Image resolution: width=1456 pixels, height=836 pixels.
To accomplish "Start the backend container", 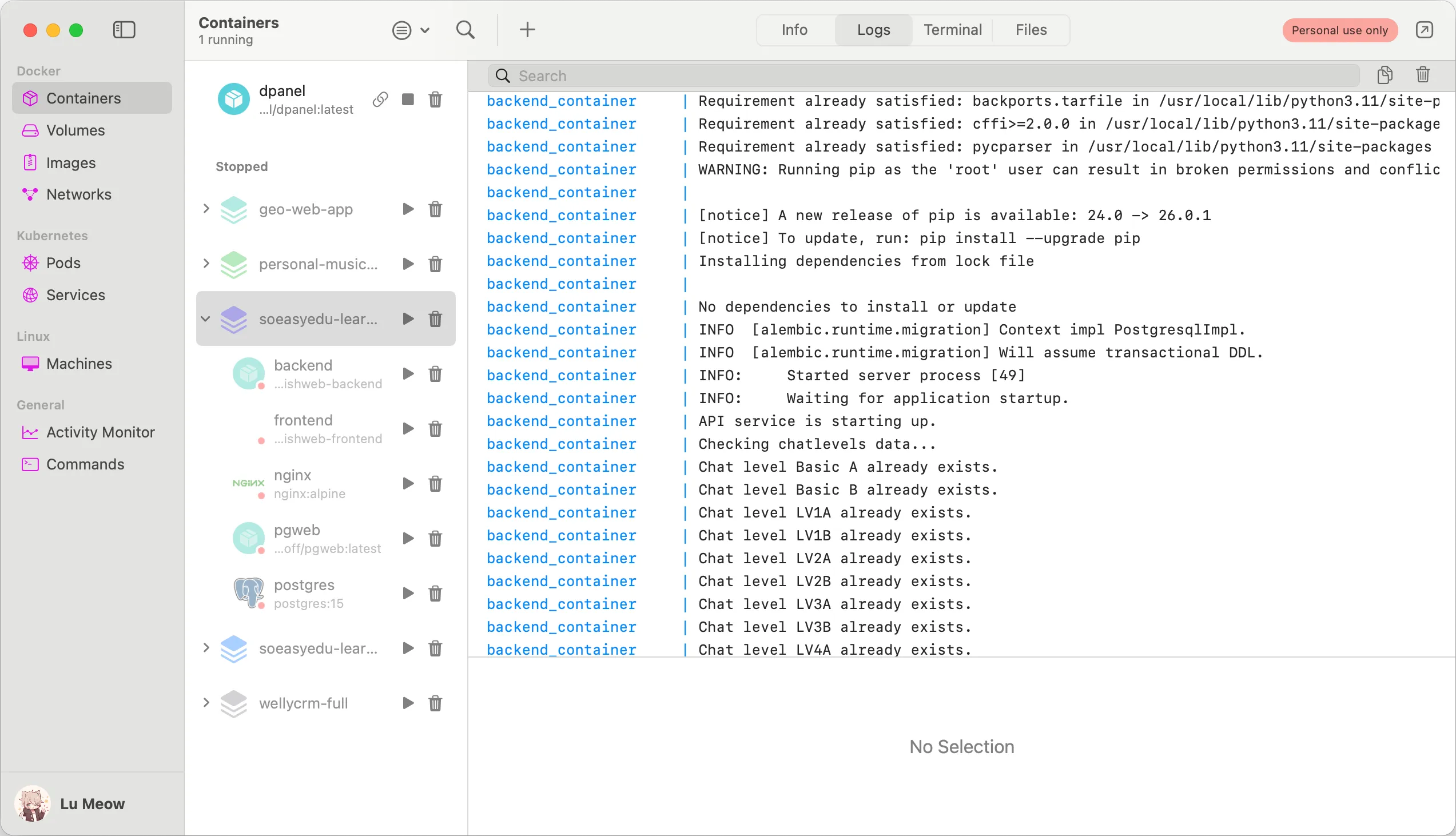I will [x=408, y=374].
